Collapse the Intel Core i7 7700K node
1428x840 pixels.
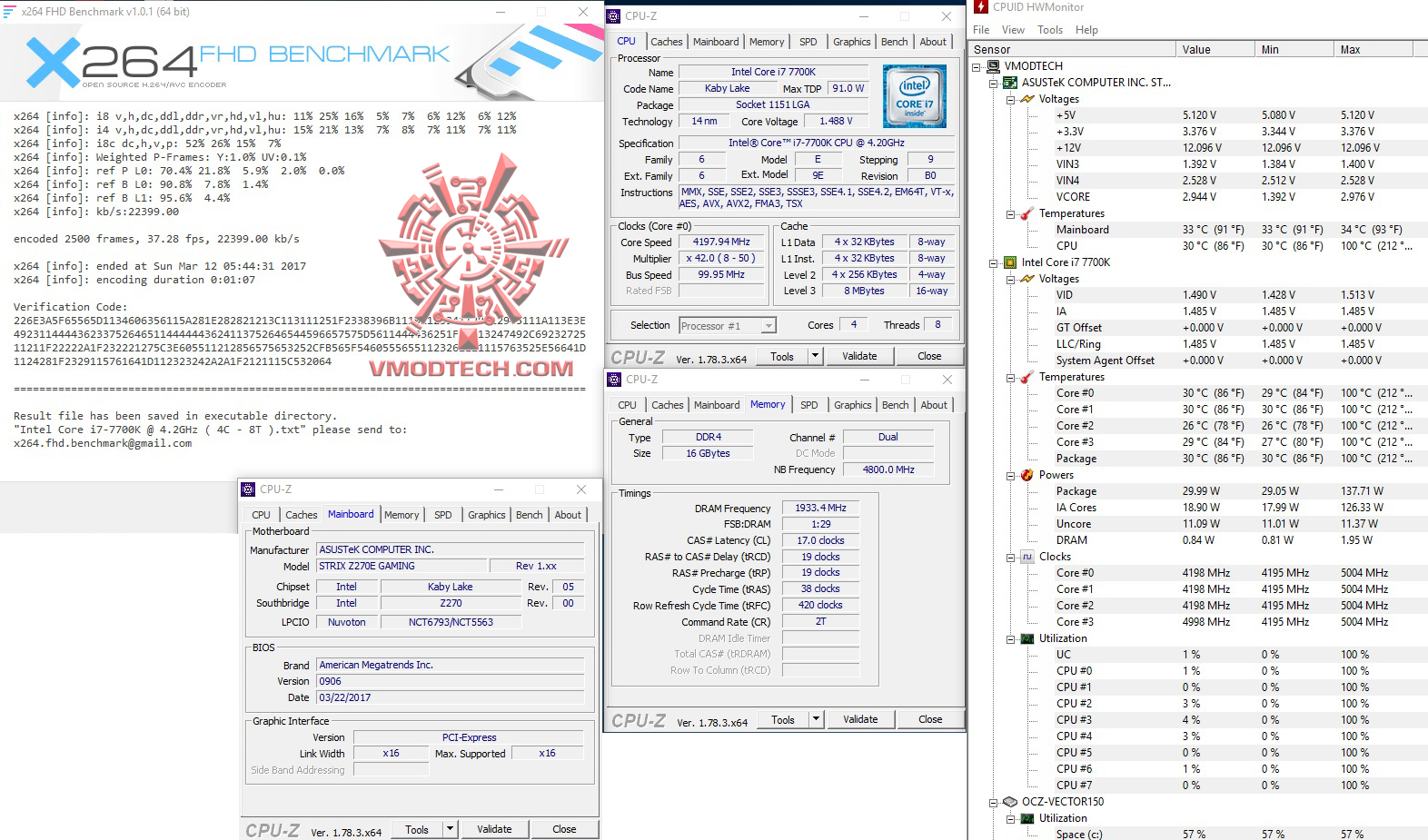pyautogui.click(x=994, y=262)
